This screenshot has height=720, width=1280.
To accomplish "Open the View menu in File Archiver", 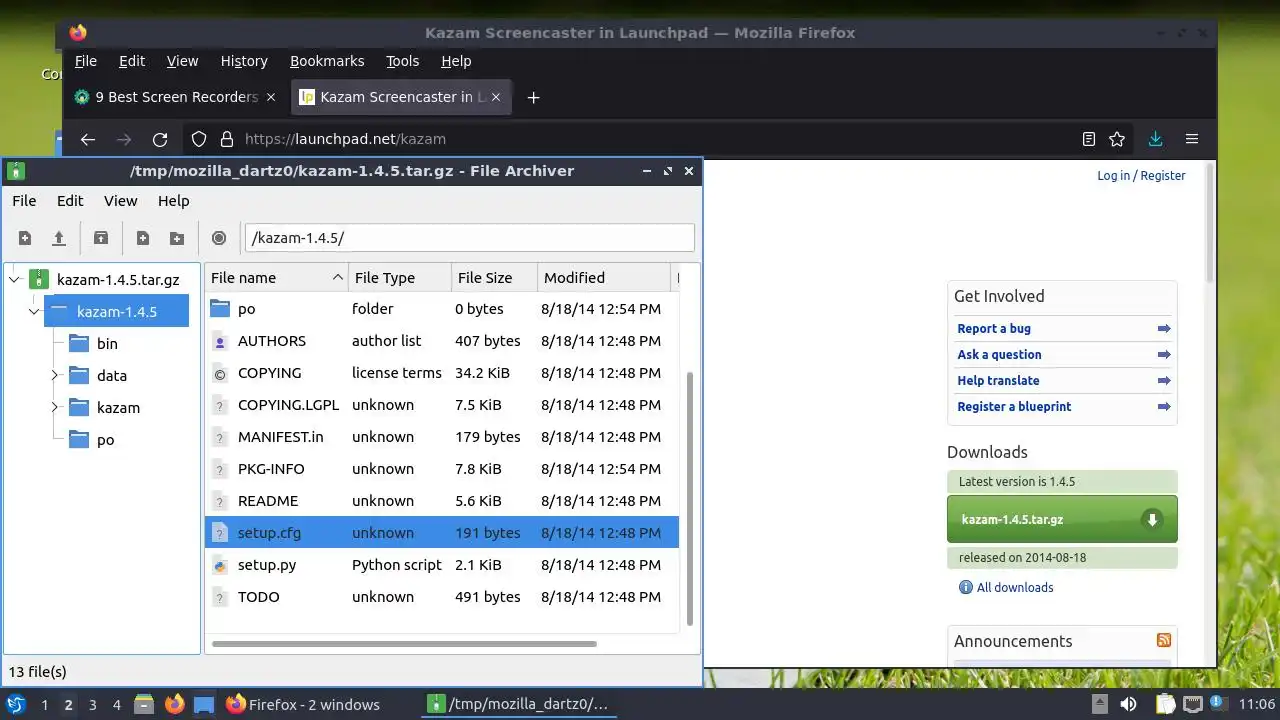I will point(121,201).
